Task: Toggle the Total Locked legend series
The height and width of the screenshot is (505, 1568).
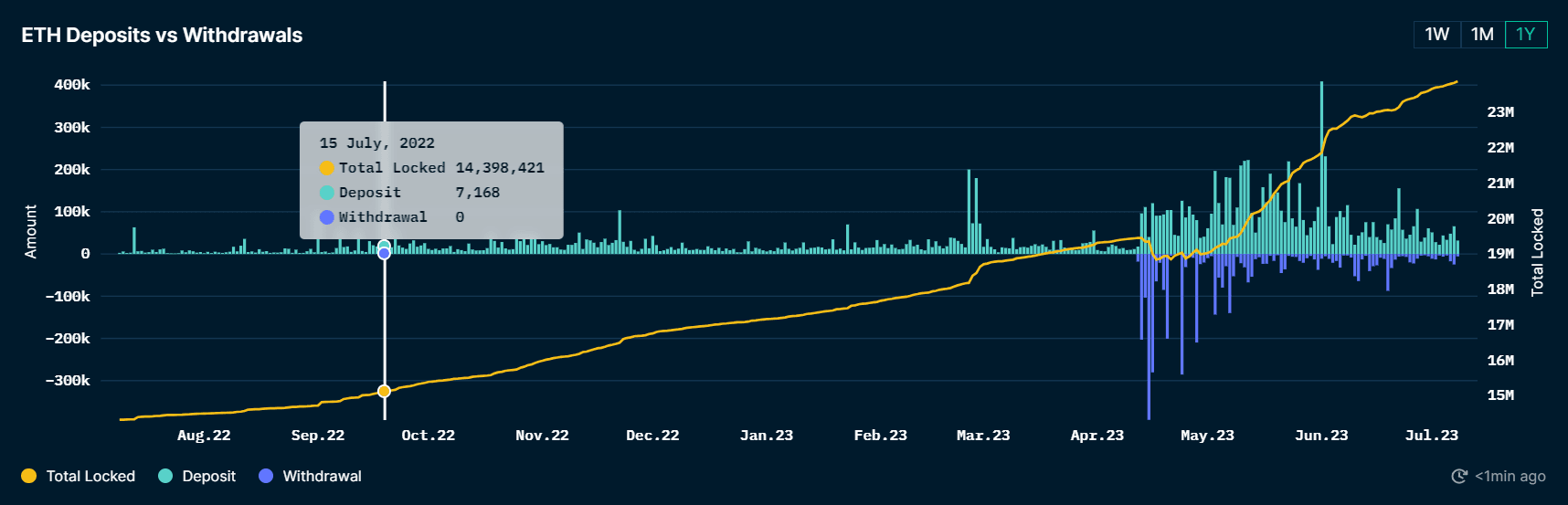Action: tap(79, 476)
